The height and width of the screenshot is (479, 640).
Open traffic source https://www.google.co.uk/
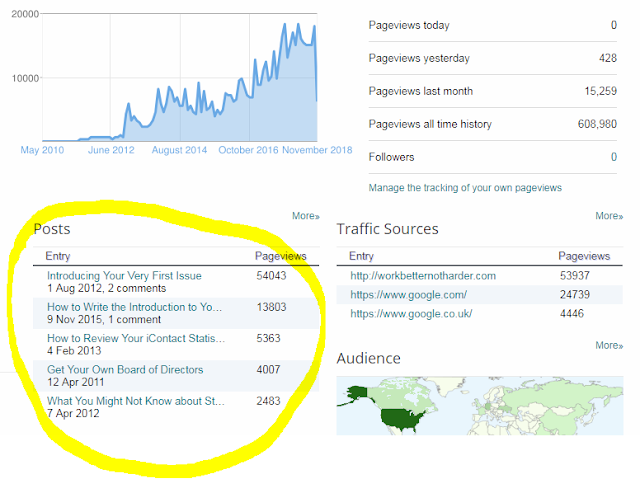pyautogui.click(x=411, y=314)
